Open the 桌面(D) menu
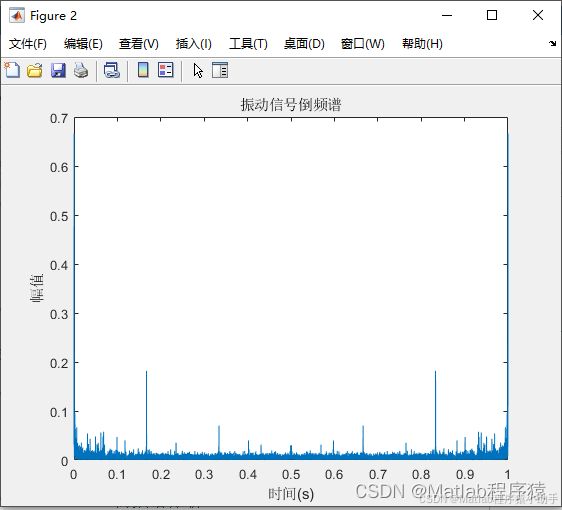The width and height of the screenshot is (562, 510). [304, 44]
